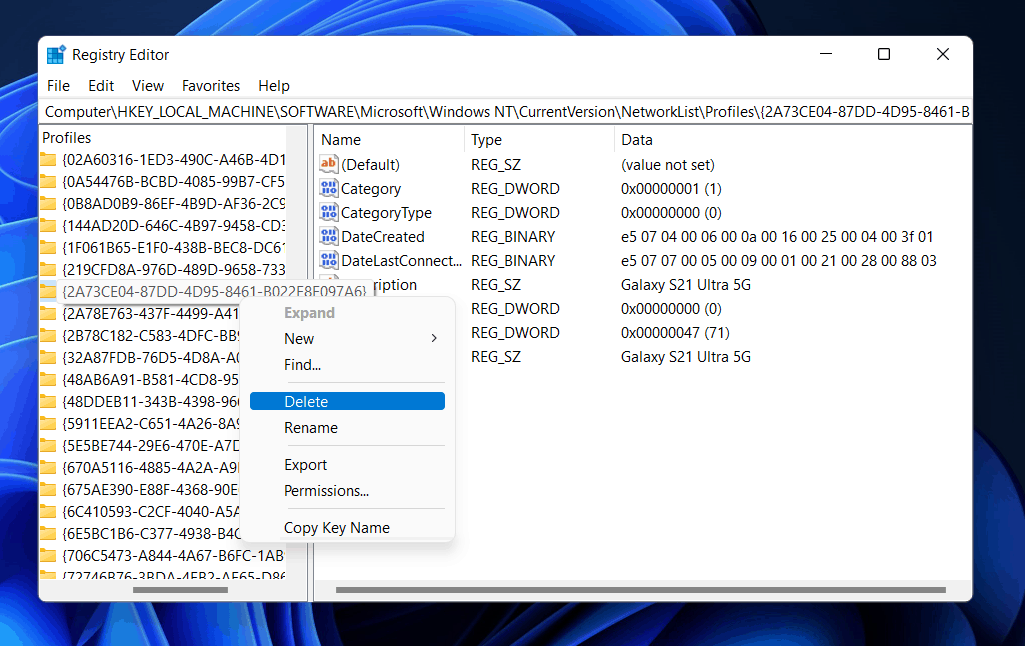Click the DateCreated binary value icon

click(329, 236)
